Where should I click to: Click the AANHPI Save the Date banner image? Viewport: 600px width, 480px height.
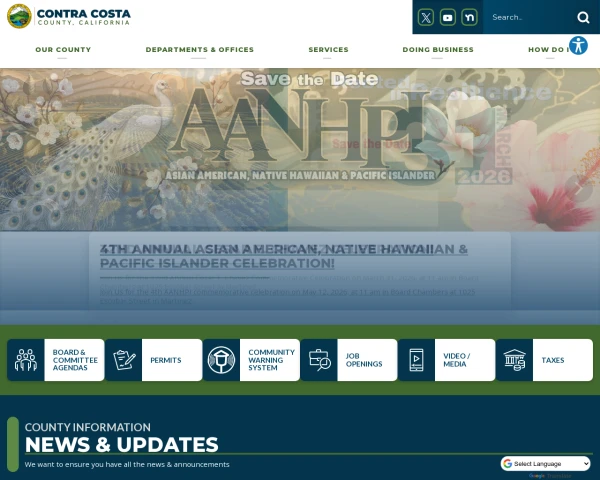click(300, 150)
